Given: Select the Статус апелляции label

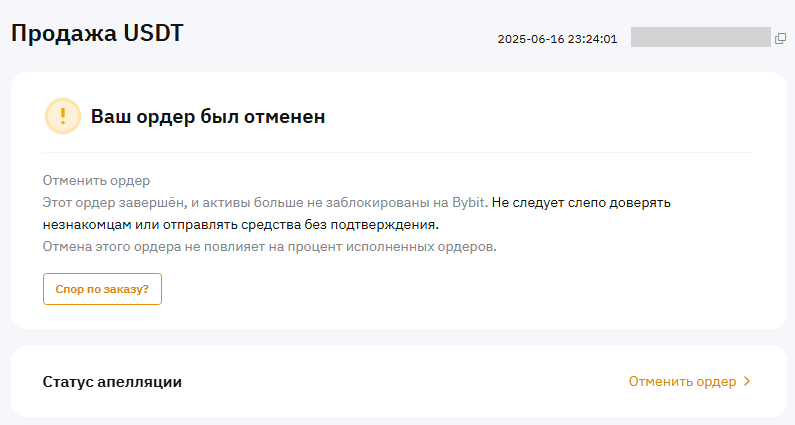Looking at the screenshot, I should click(x=113, y=382).
